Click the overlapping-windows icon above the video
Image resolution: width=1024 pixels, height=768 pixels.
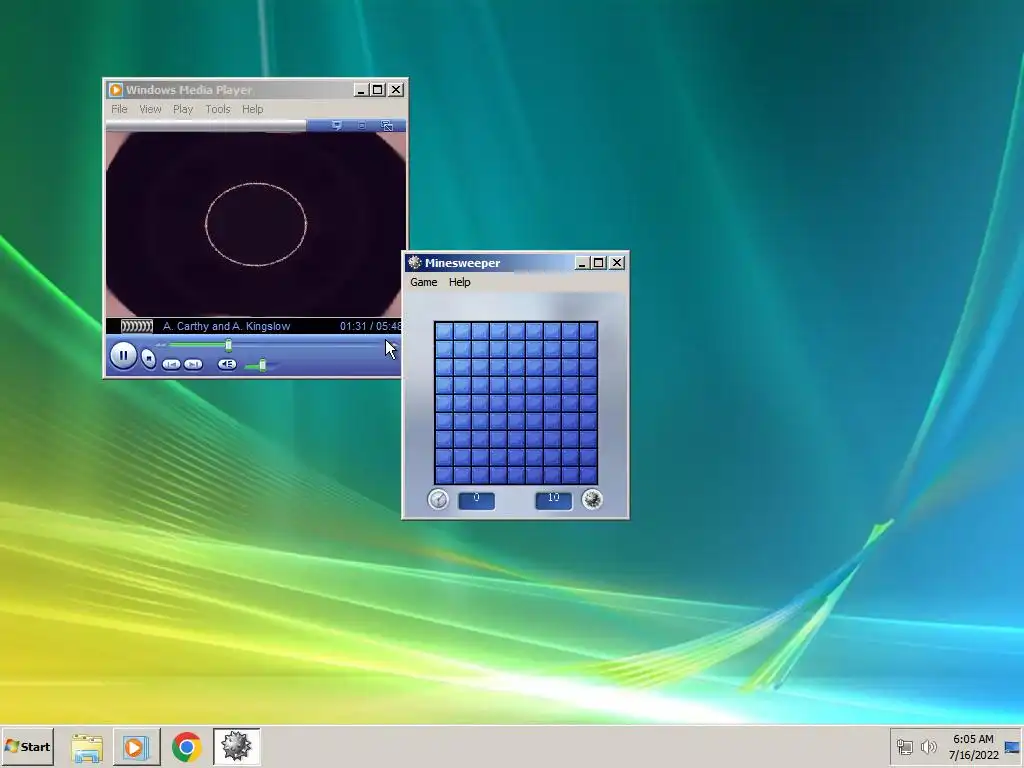(387, 125)
